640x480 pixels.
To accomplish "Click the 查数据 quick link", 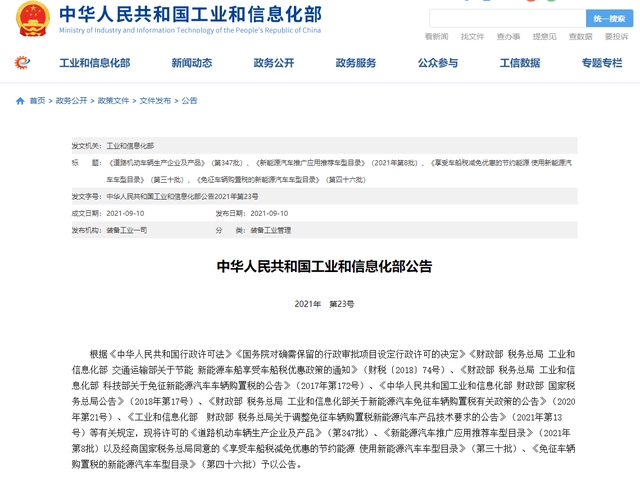I will click(x=580, y=37).
